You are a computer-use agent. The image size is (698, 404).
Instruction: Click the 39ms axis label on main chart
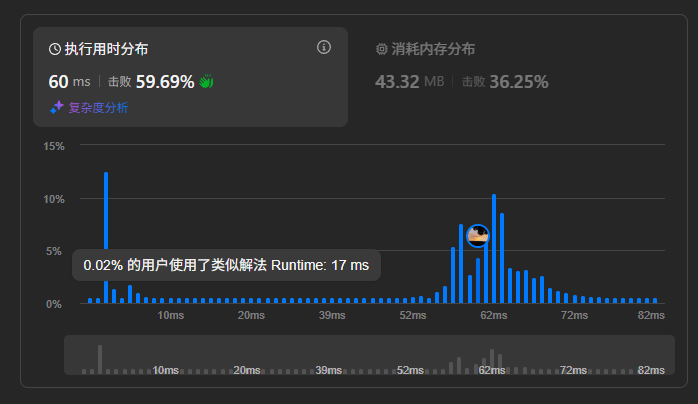tap(332, 315)
